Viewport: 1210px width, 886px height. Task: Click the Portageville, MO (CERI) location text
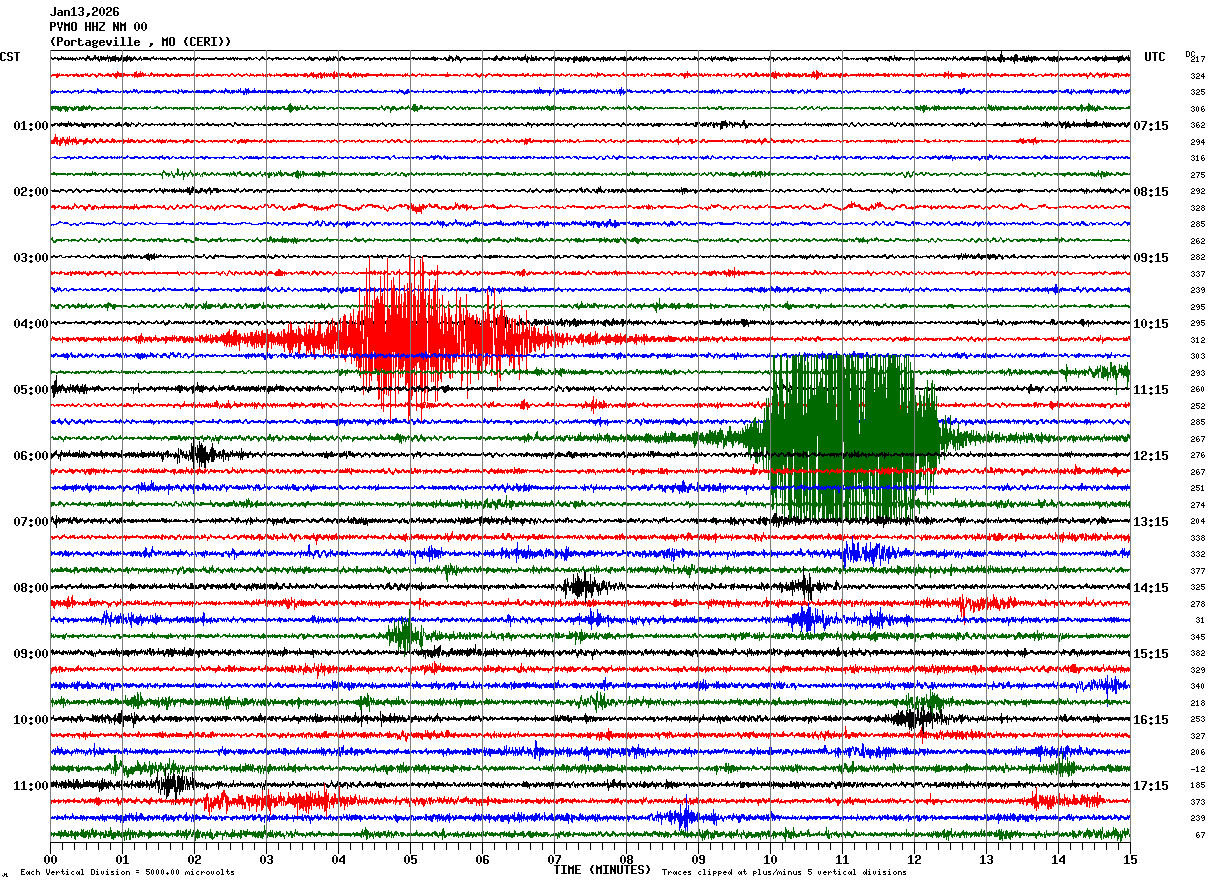coord(140,42)
